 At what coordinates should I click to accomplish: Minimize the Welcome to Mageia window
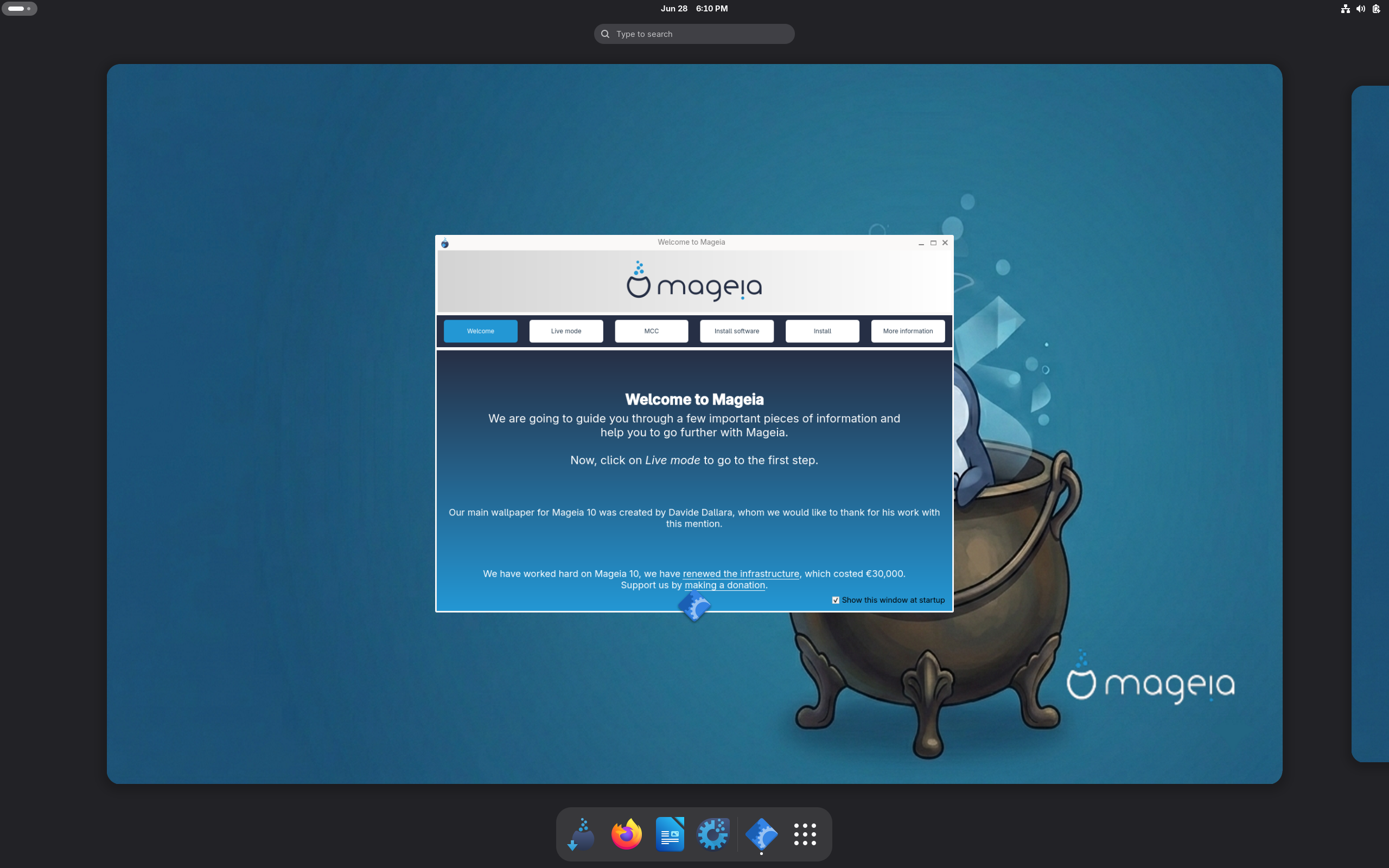pyautogui.click(x=921, y=243)
